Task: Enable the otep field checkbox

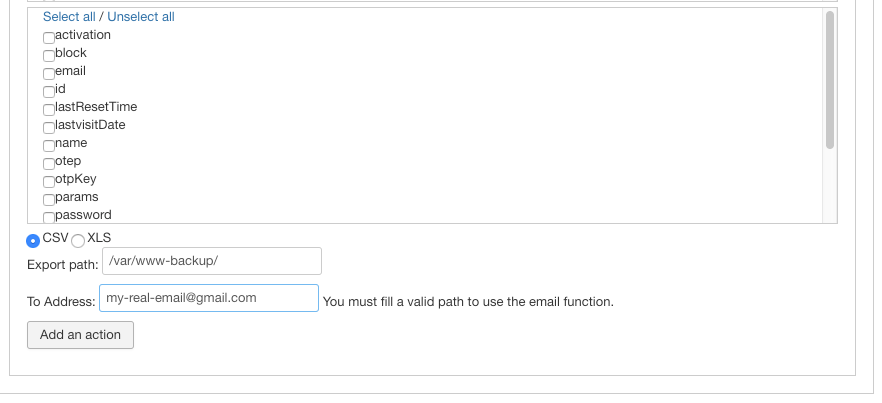Action: [49, 163]
